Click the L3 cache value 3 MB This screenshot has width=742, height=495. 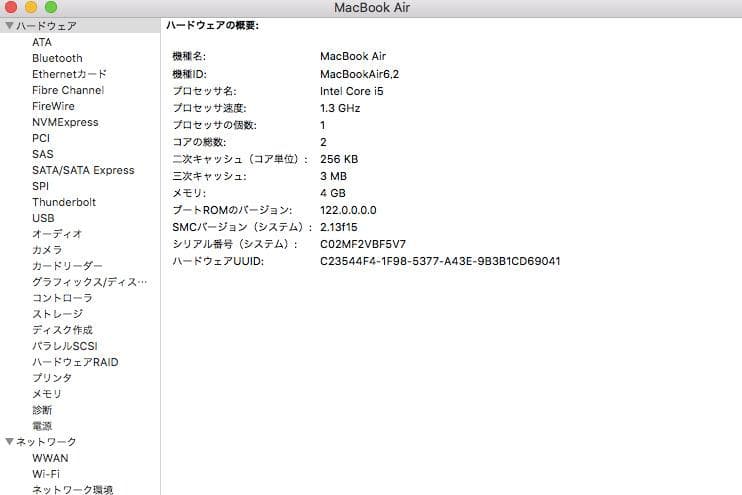pos(334,176)
